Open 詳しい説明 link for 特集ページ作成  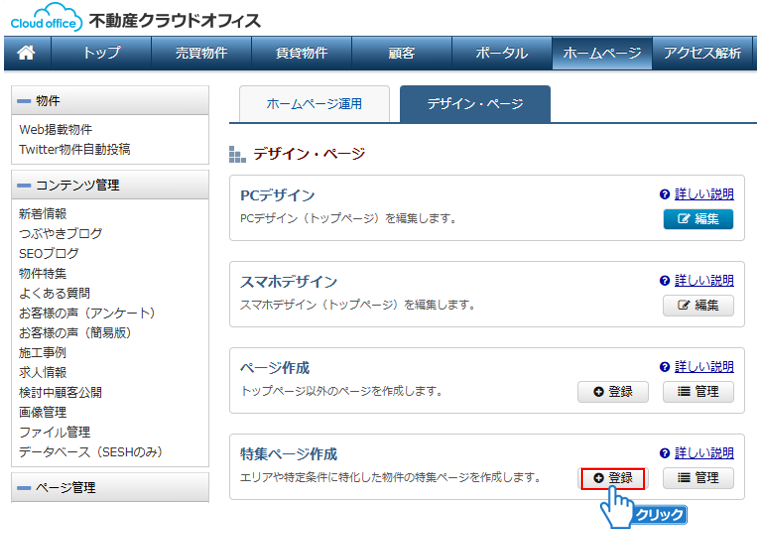pos(704,453)
